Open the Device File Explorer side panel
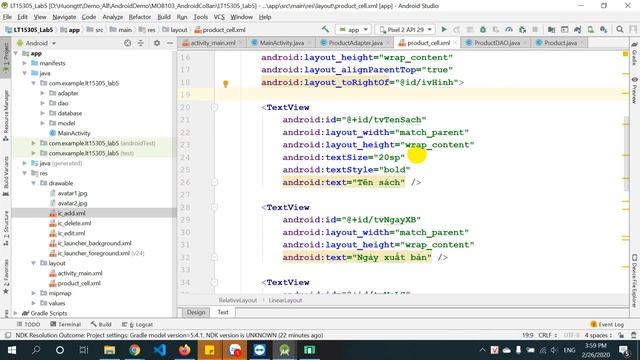Screen dimensions: 640x360 pos(634,282)
